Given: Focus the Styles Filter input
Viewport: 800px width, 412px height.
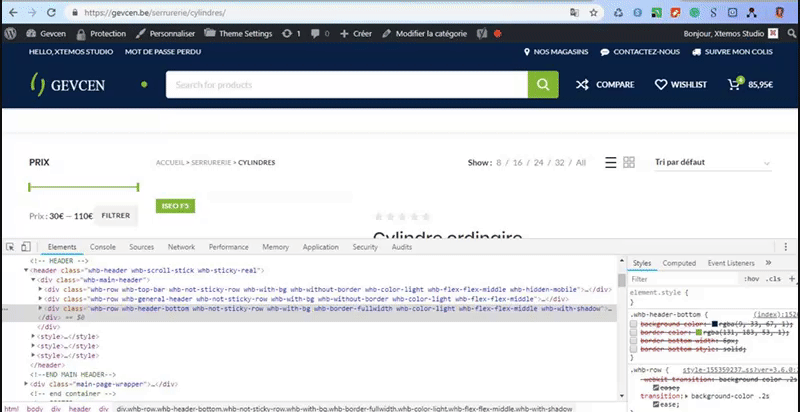Looking at the screenshot, I should (x=684, y=279).
